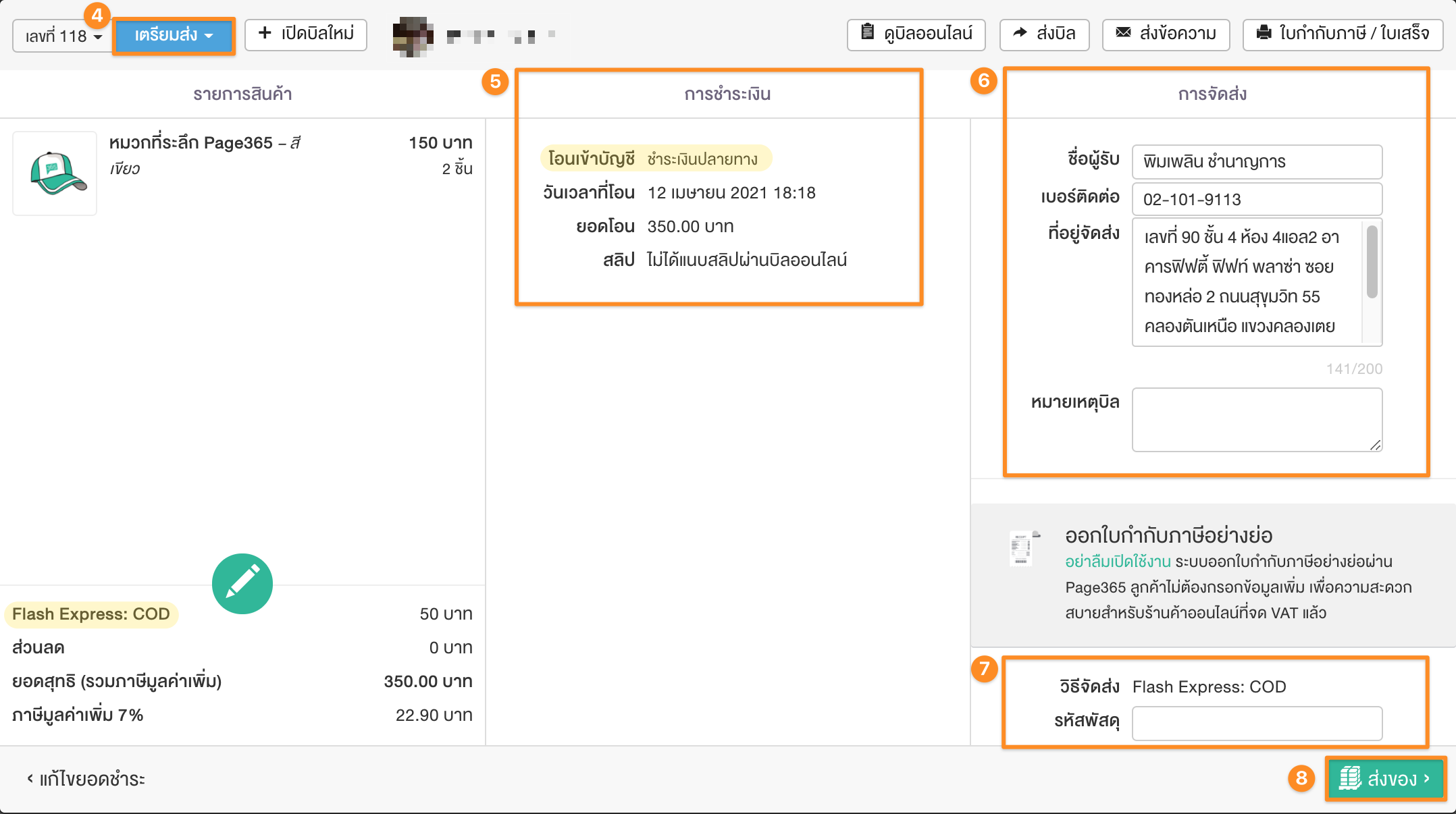
Task: Click the green pencil edit icon
Action: point(242,584)
